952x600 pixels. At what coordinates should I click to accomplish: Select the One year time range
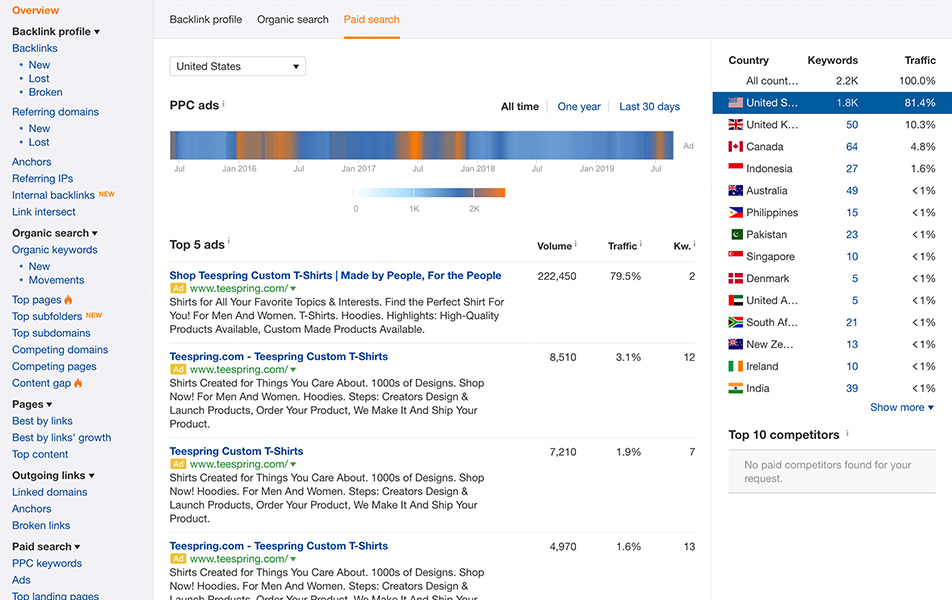click(x=579, y=107)
